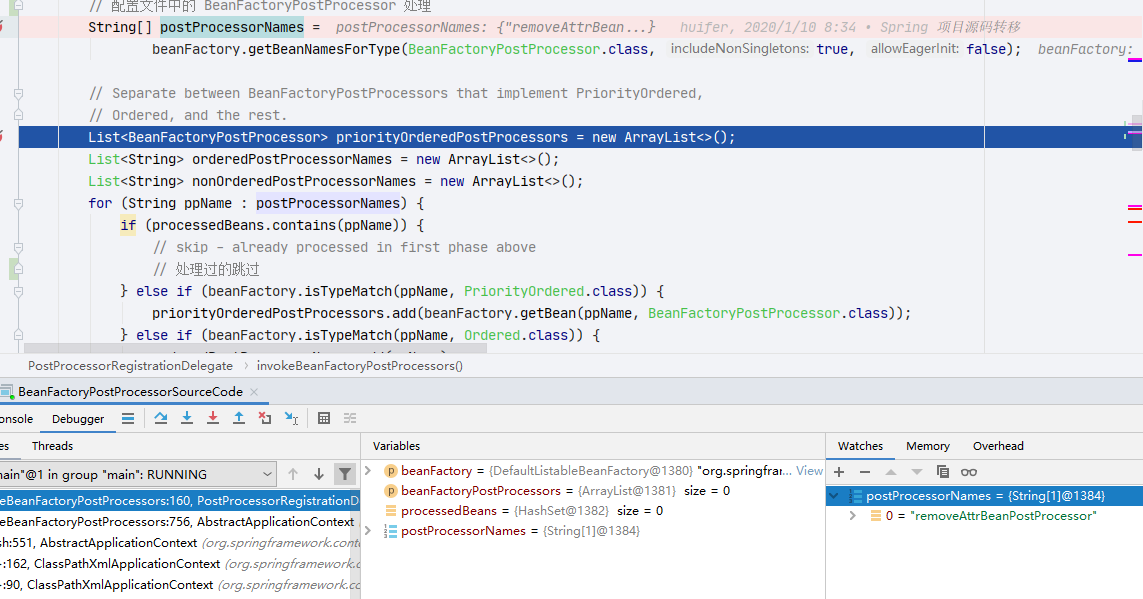The width and height of the screenshot is (1143, 599).
Task: Open the Evaluate Expression calculator icon
Action: click(x=324, y=418)
